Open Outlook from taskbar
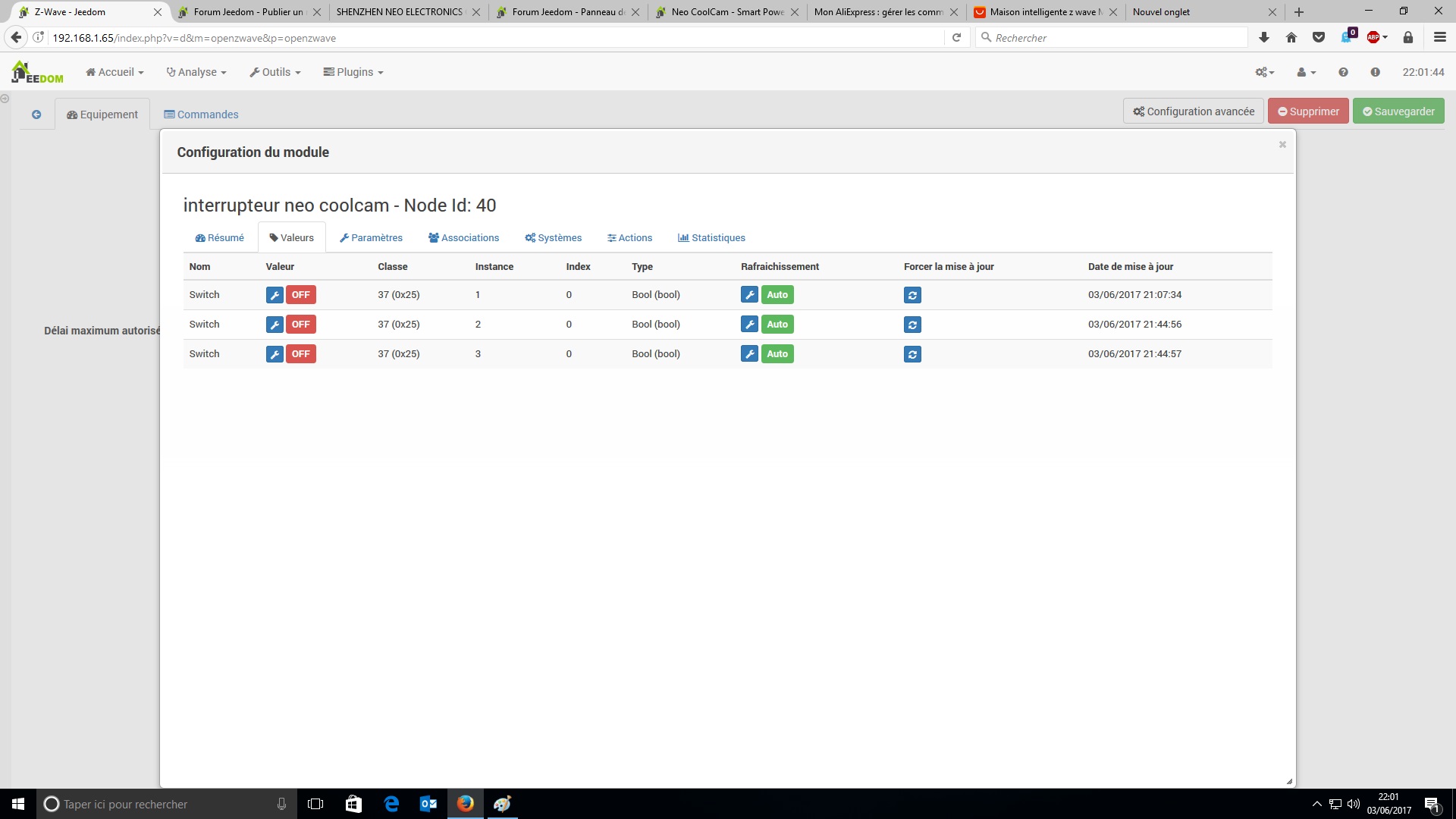Image resolution: width=1456 pixels, height=819 pixels. coord(428,804)
